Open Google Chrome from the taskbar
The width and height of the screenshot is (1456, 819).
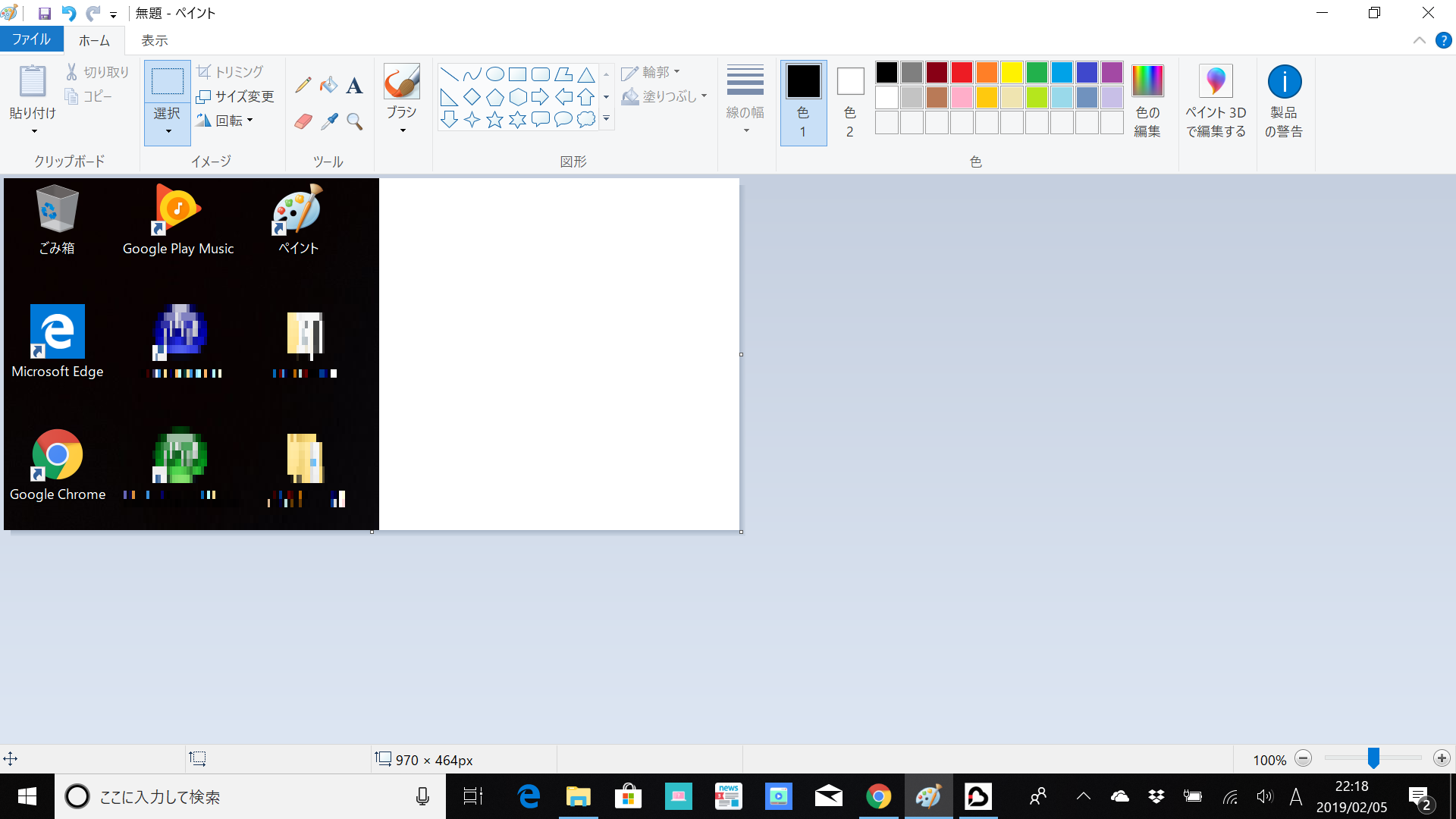[x=878, y=796]
